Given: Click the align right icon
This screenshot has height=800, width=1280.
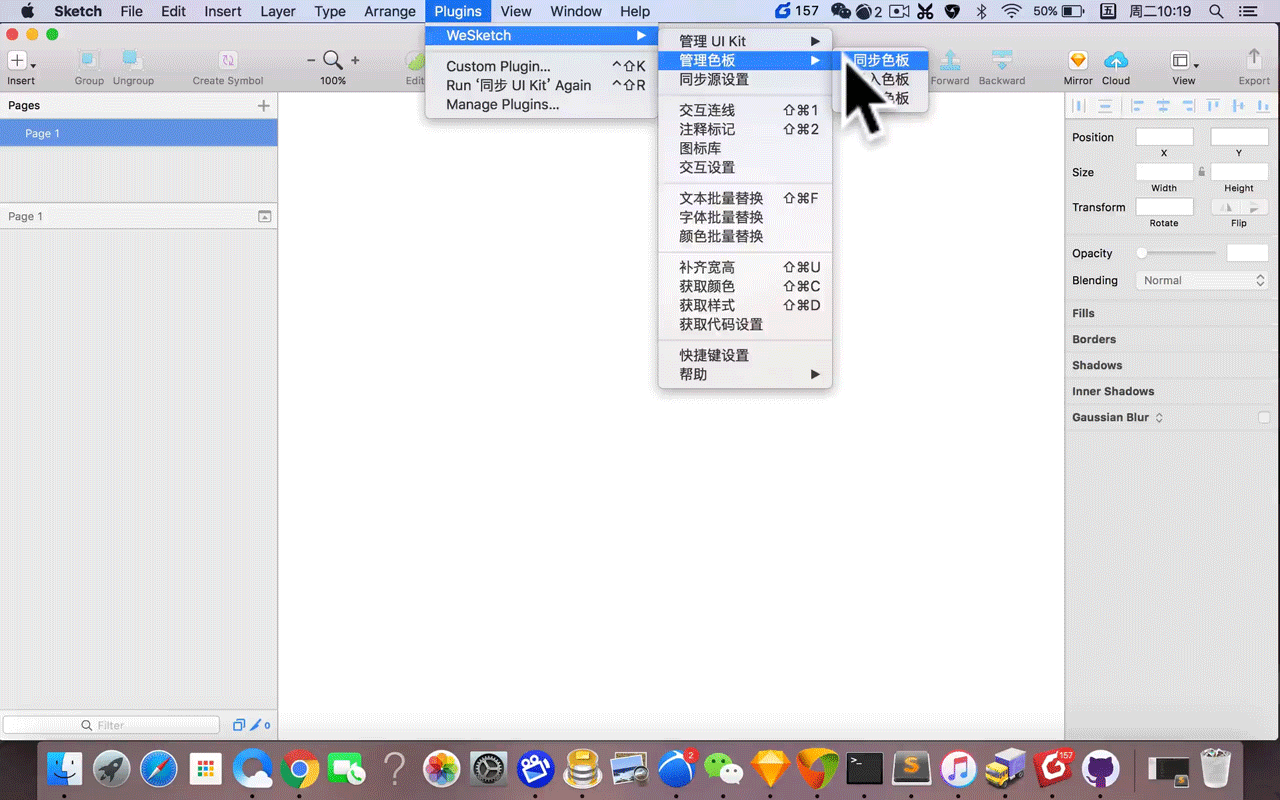Looking at the screenshot, I should (1187, 105).
